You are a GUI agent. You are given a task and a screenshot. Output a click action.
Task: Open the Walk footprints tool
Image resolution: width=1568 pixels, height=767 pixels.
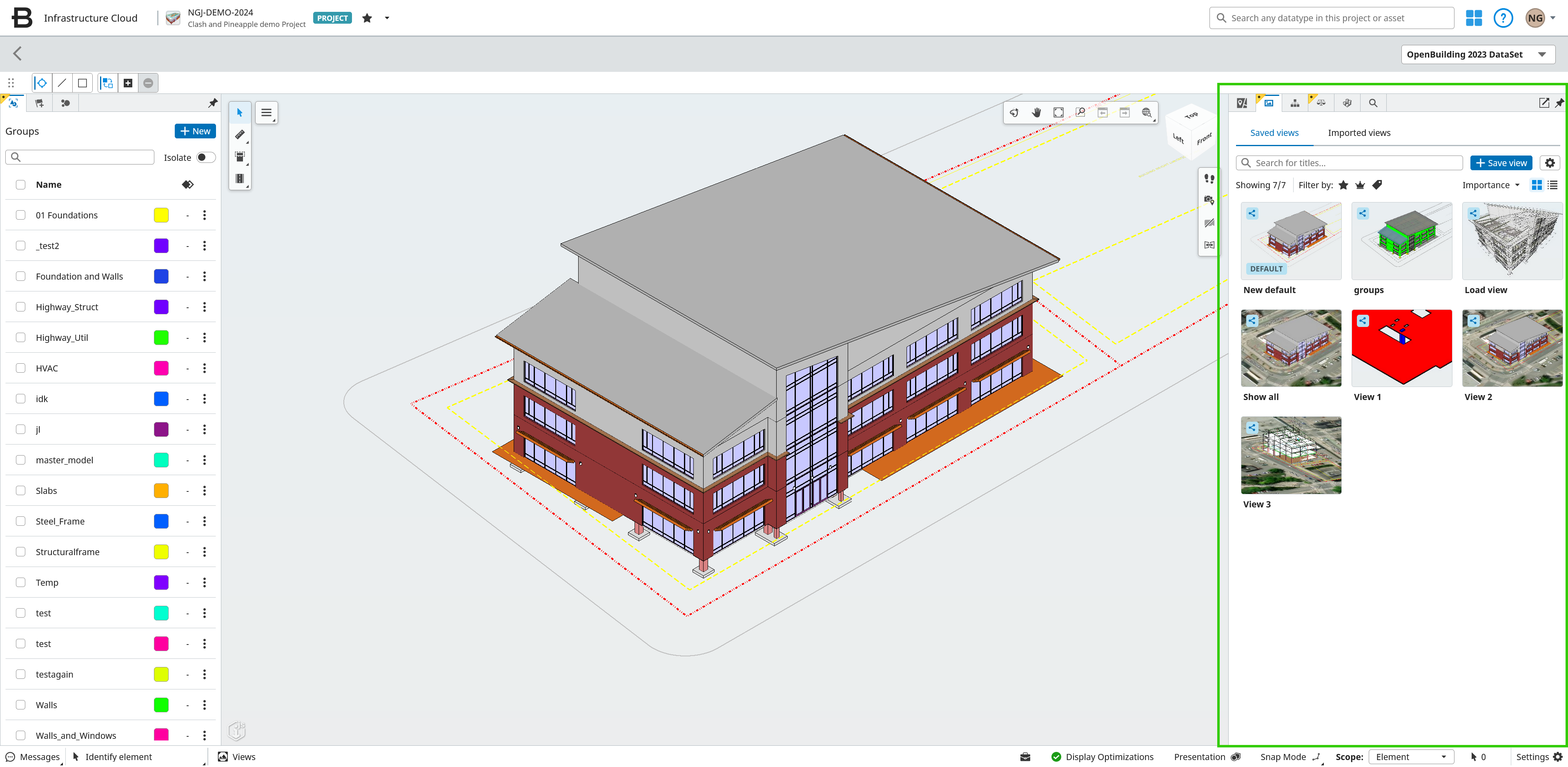click(x=1209, y=178)
